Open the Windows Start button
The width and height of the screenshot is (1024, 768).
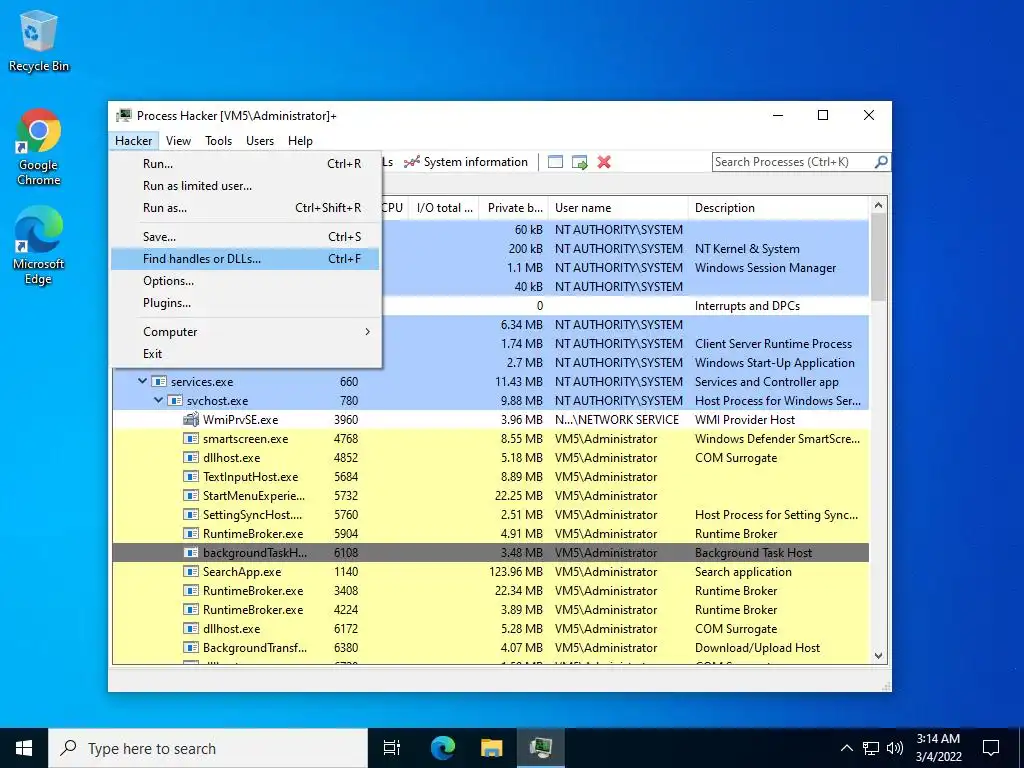pos(24,748)
